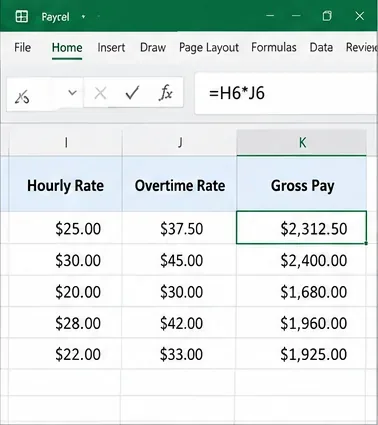Select the $22.00 hourly rate cell
Image resolution: width=378 pixels, height=425 pixels.
click(x=66, y=353)
